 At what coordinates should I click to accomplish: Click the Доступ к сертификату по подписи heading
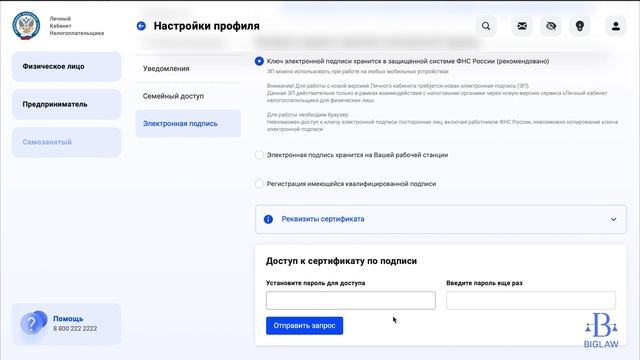tap(341, 261)
